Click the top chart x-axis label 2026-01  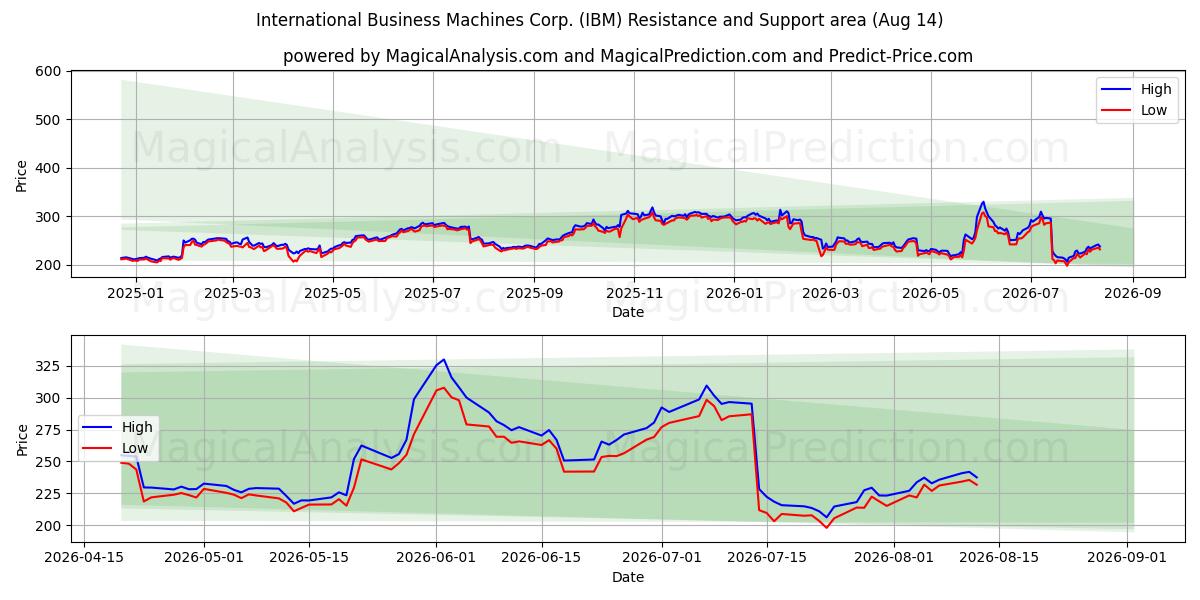click(734, 294)
